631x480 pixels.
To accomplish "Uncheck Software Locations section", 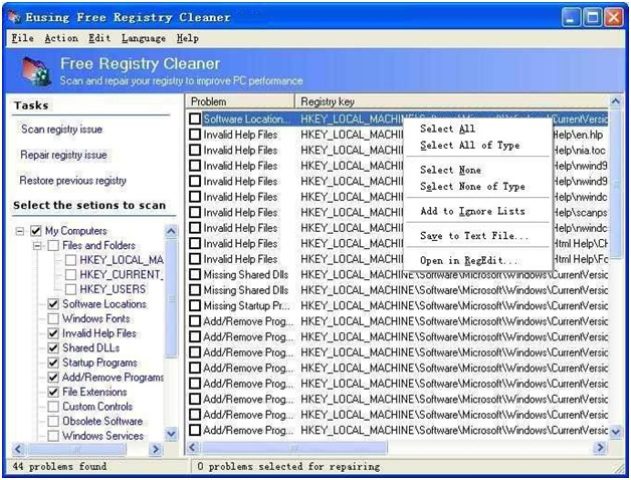I will tap(53, 304).
